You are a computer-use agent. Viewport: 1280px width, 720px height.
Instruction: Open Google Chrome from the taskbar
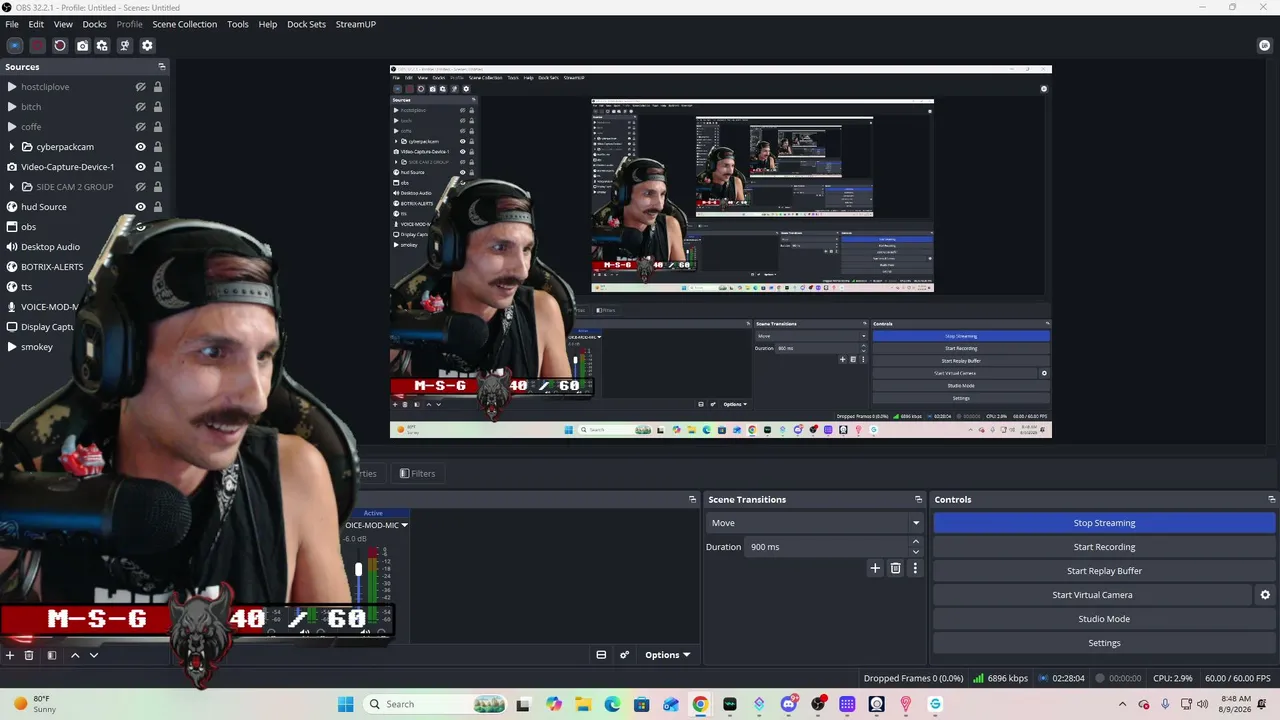point(700,704)
